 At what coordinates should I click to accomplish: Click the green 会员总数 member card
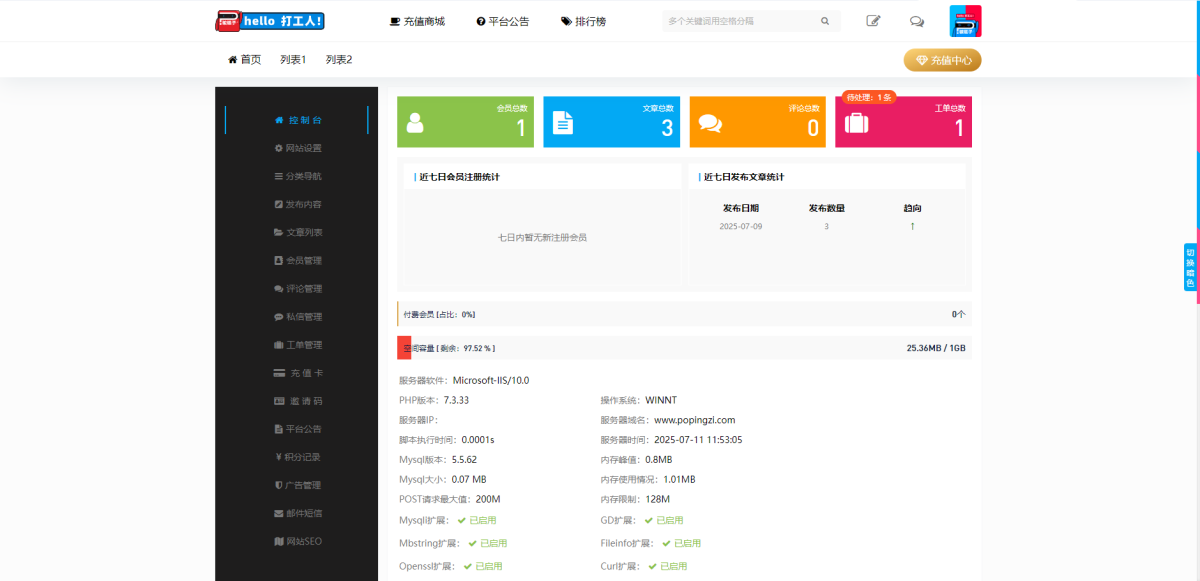(x=465, y=122)
